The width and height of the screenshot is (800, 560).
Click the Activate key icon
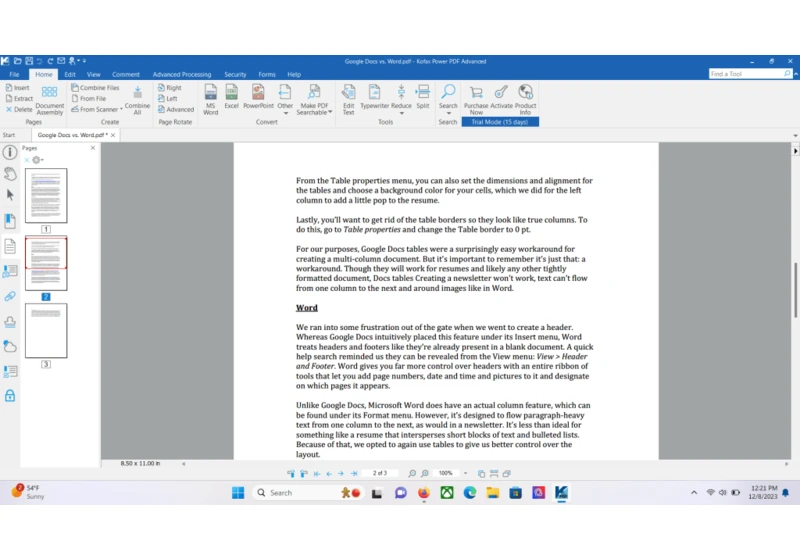pos(501,92)
